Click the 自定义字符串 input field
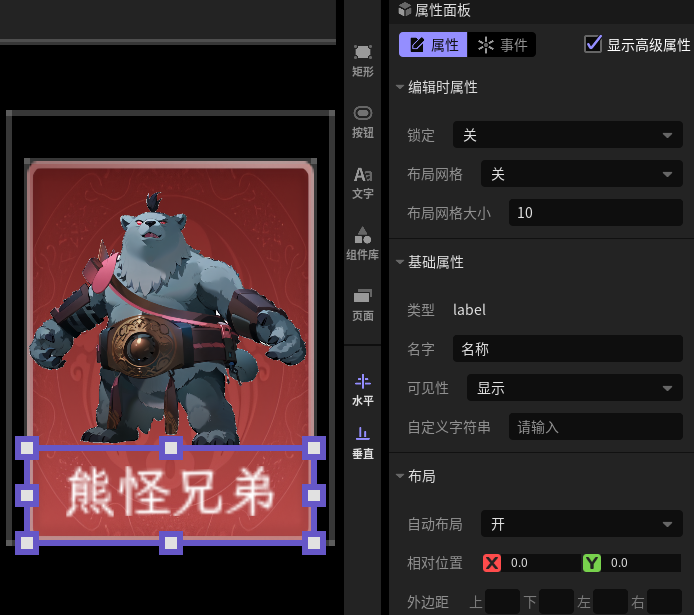The width and height of the screenshot is (694, 615). [595, 427]
